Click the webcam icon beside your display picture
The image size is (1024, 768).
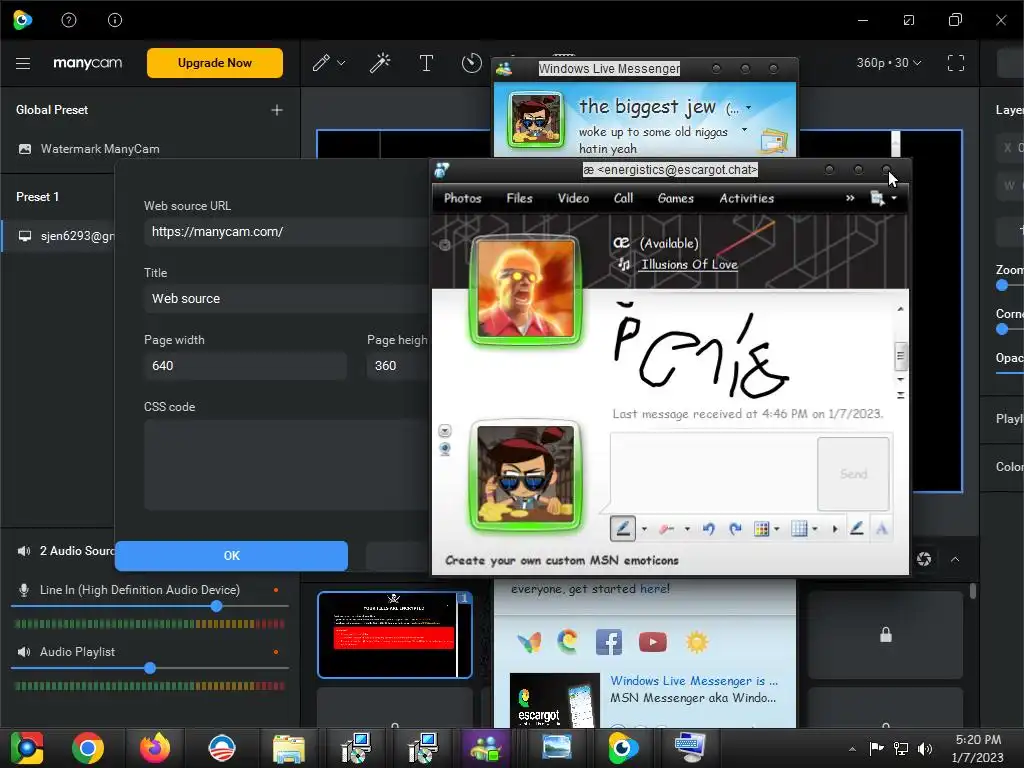pyautogui.click(x=445, y=449)
